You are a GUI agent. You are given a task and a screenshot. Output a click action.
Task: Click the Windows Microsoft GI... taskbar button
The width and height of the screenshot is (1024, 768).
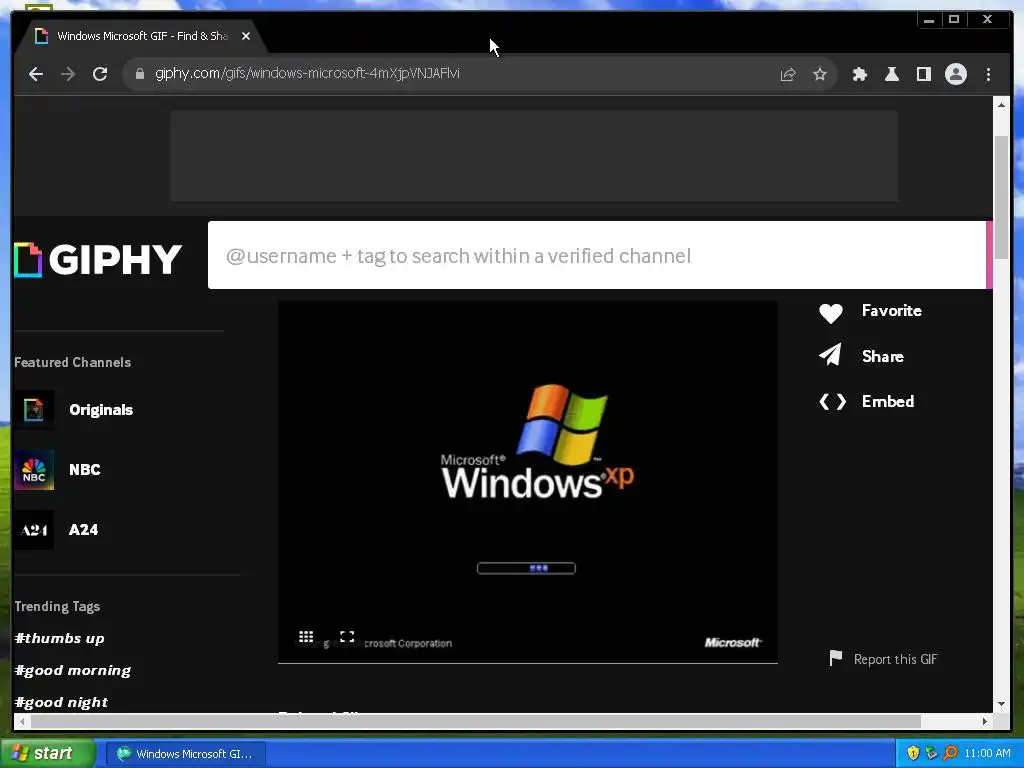point(185,754)
